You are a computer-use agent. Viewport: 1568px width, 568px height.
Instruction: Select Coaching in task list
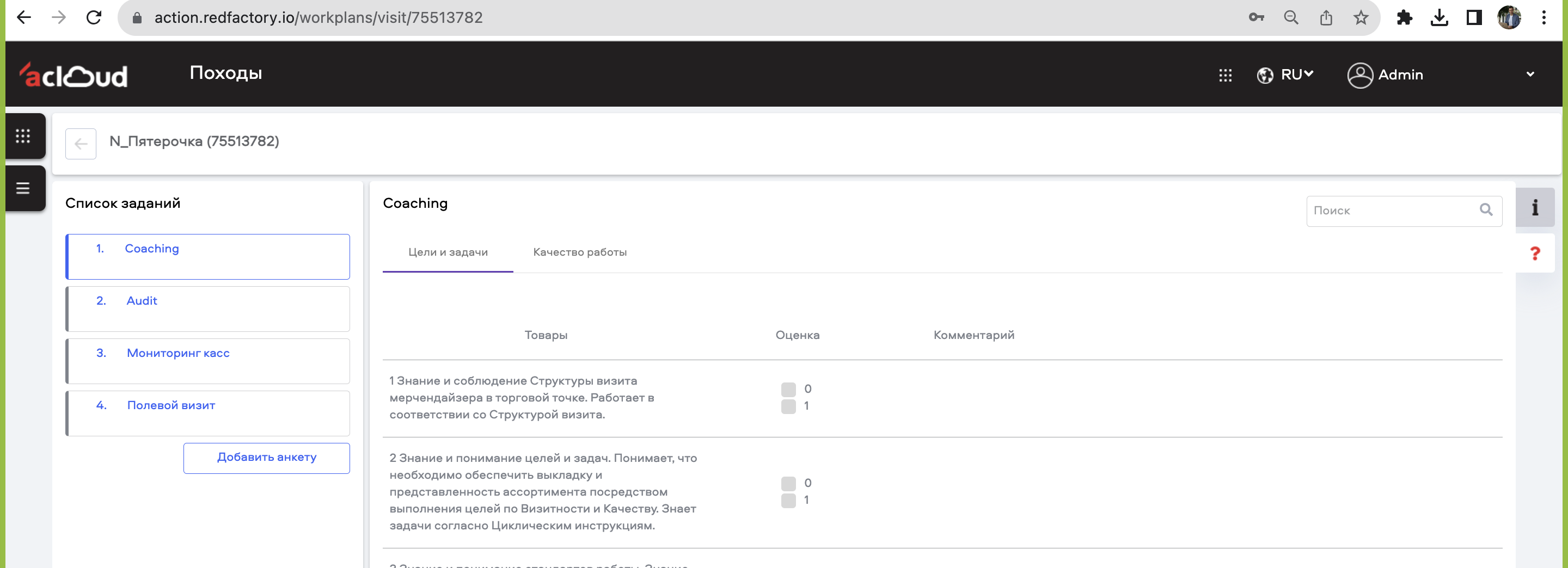pyautogui.click(x=207, y=257)
